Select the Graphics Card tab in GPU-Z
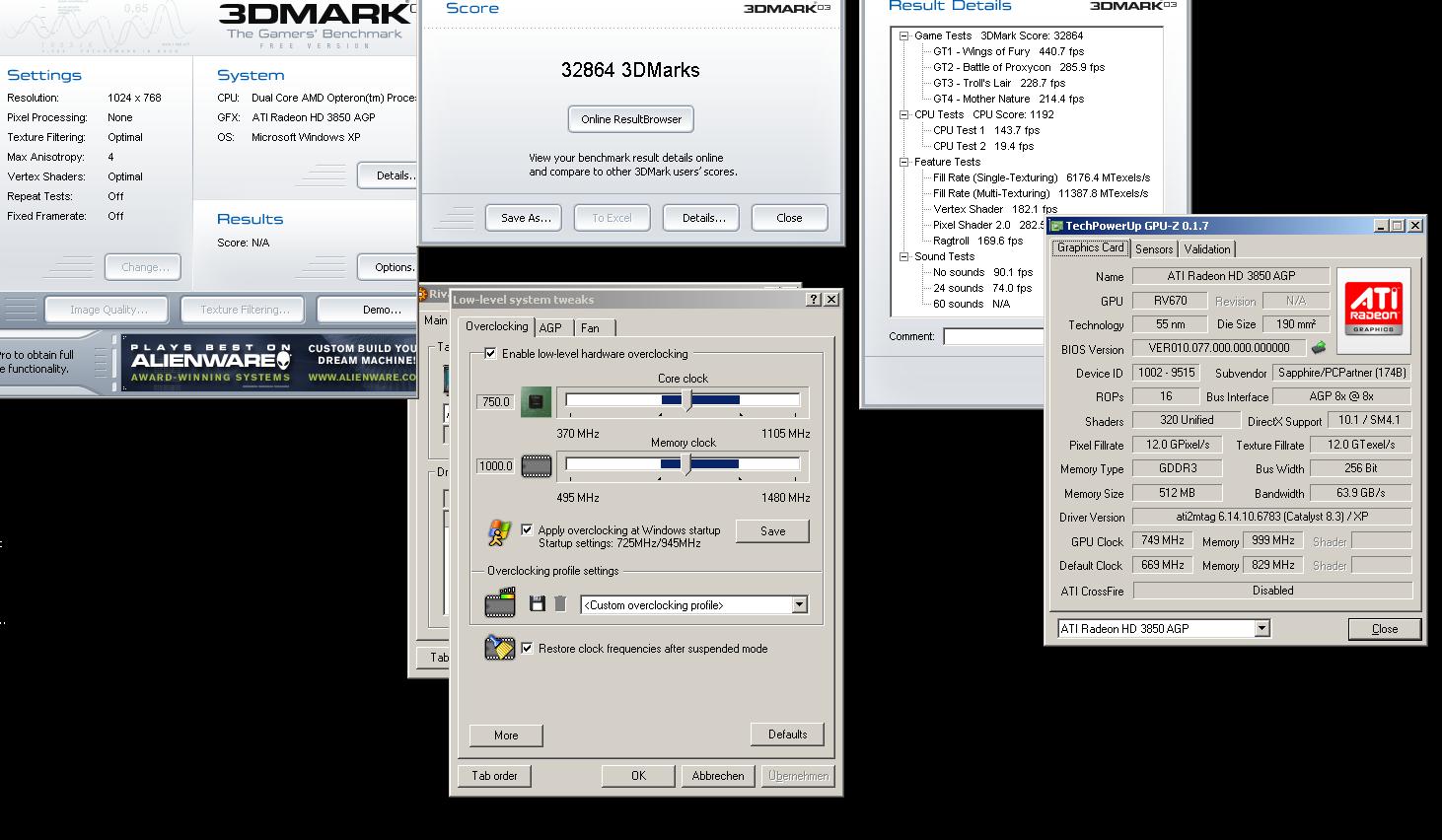 [x=1090, y=247]
